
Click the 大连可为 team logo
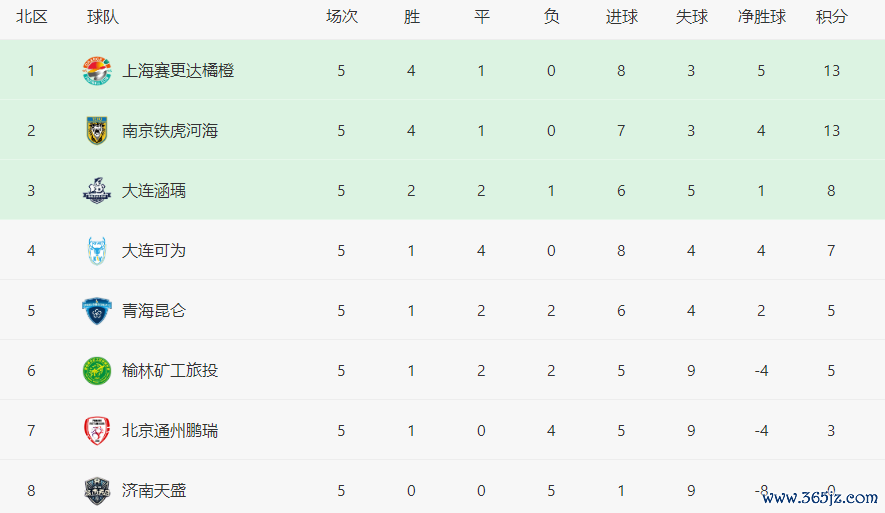tap(97, 251)
